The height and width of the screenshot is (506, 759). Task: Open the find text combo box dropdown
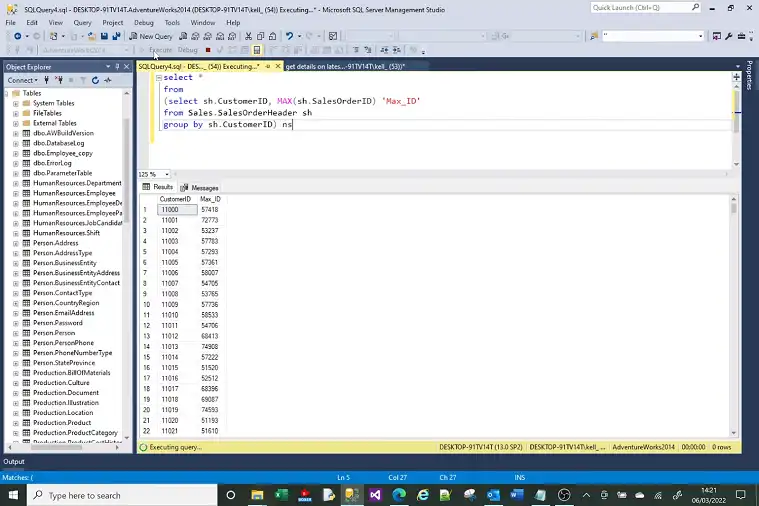pos(700,36)
